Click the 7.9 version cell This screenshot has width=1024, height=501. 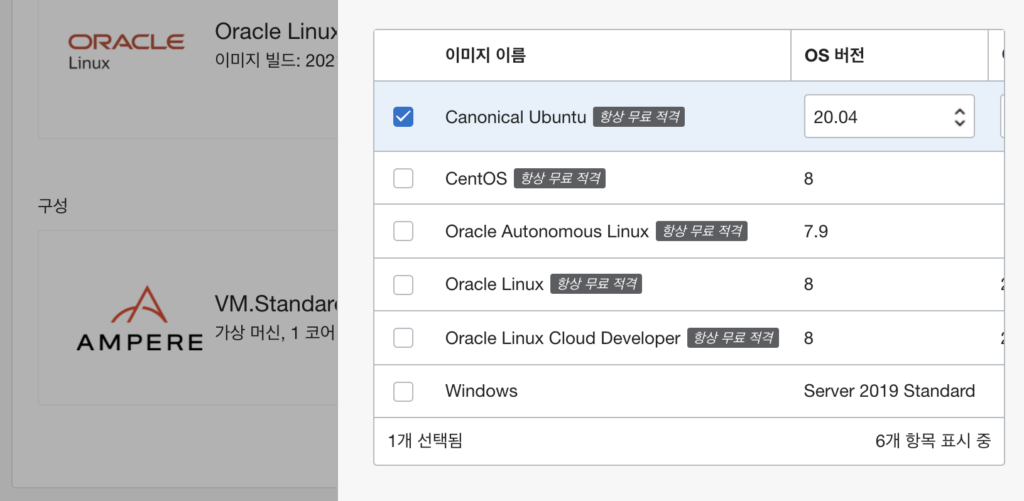point(816,231)
